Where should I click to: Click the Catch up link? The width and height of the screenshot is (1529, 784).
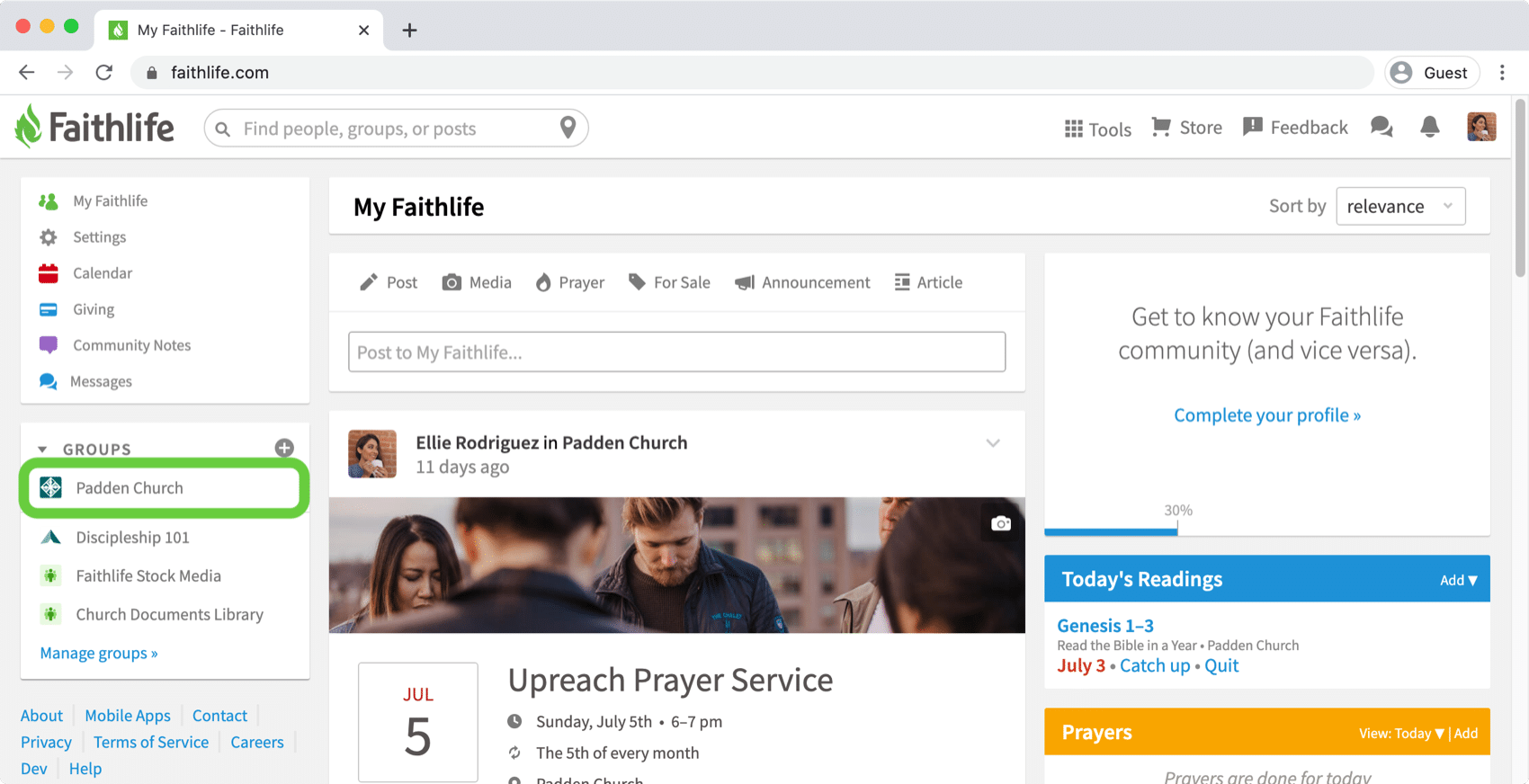click(x=1155, y=666)
